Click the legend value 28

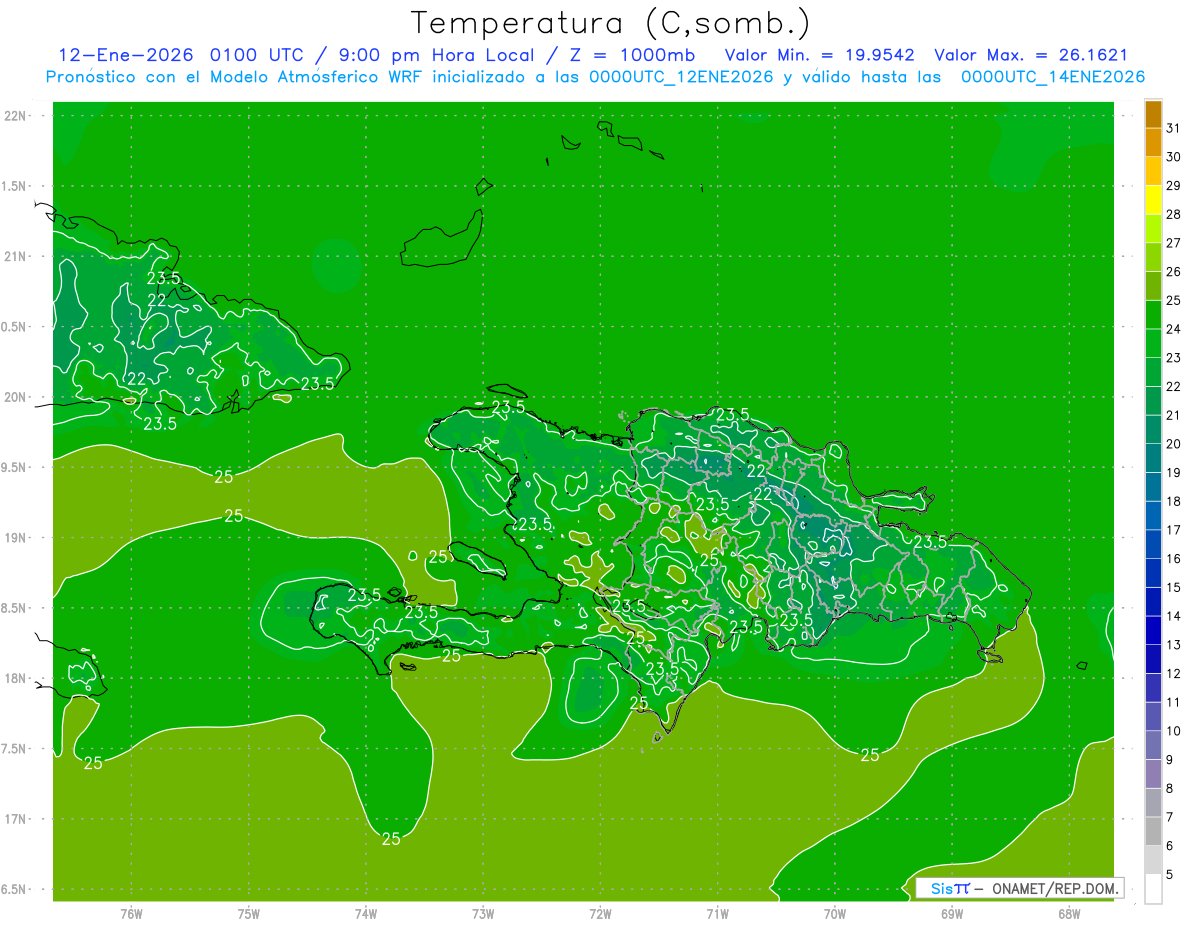point(1174,215)
